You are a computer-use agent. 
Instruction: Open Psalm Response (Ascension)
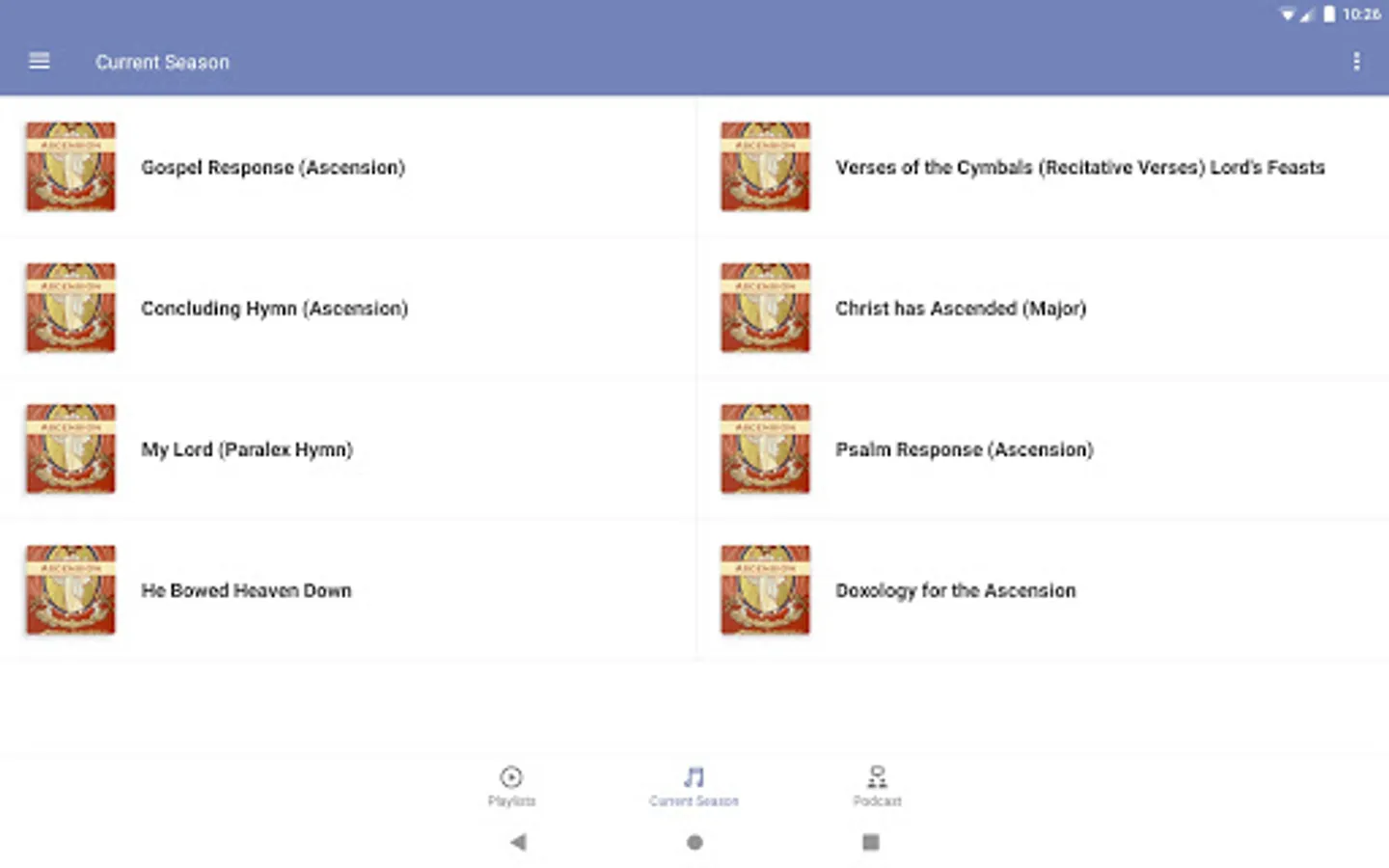click(x=1043, y=449)
